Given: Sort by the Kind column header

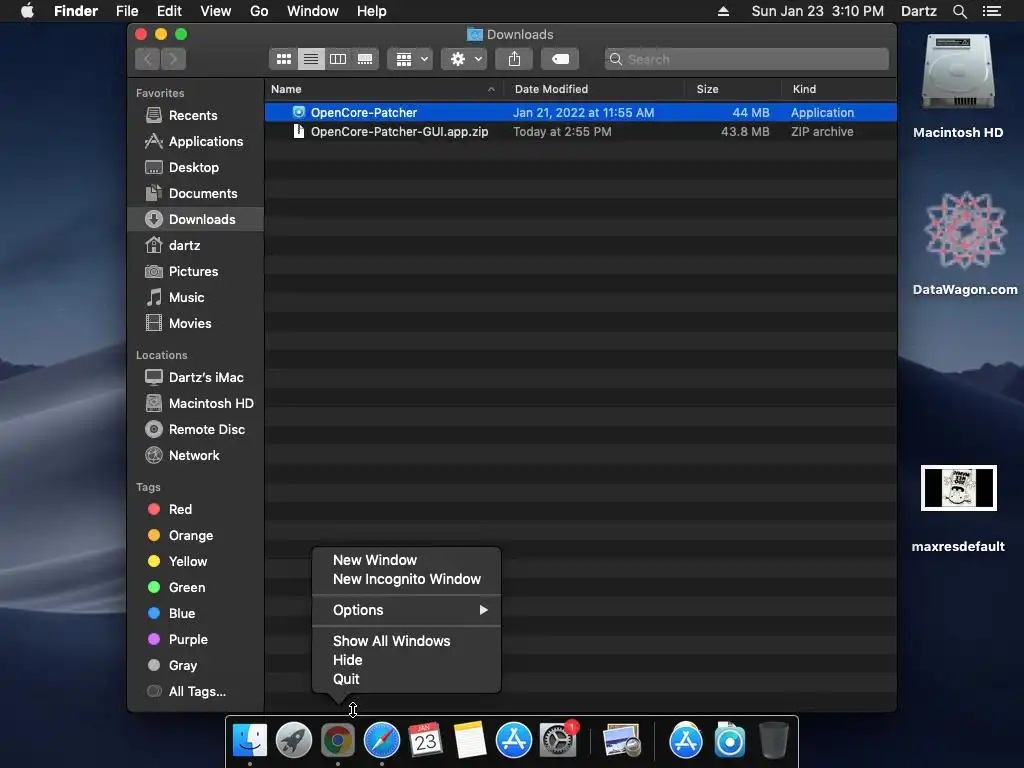Looking at the screenshot, I should point(839,89).
